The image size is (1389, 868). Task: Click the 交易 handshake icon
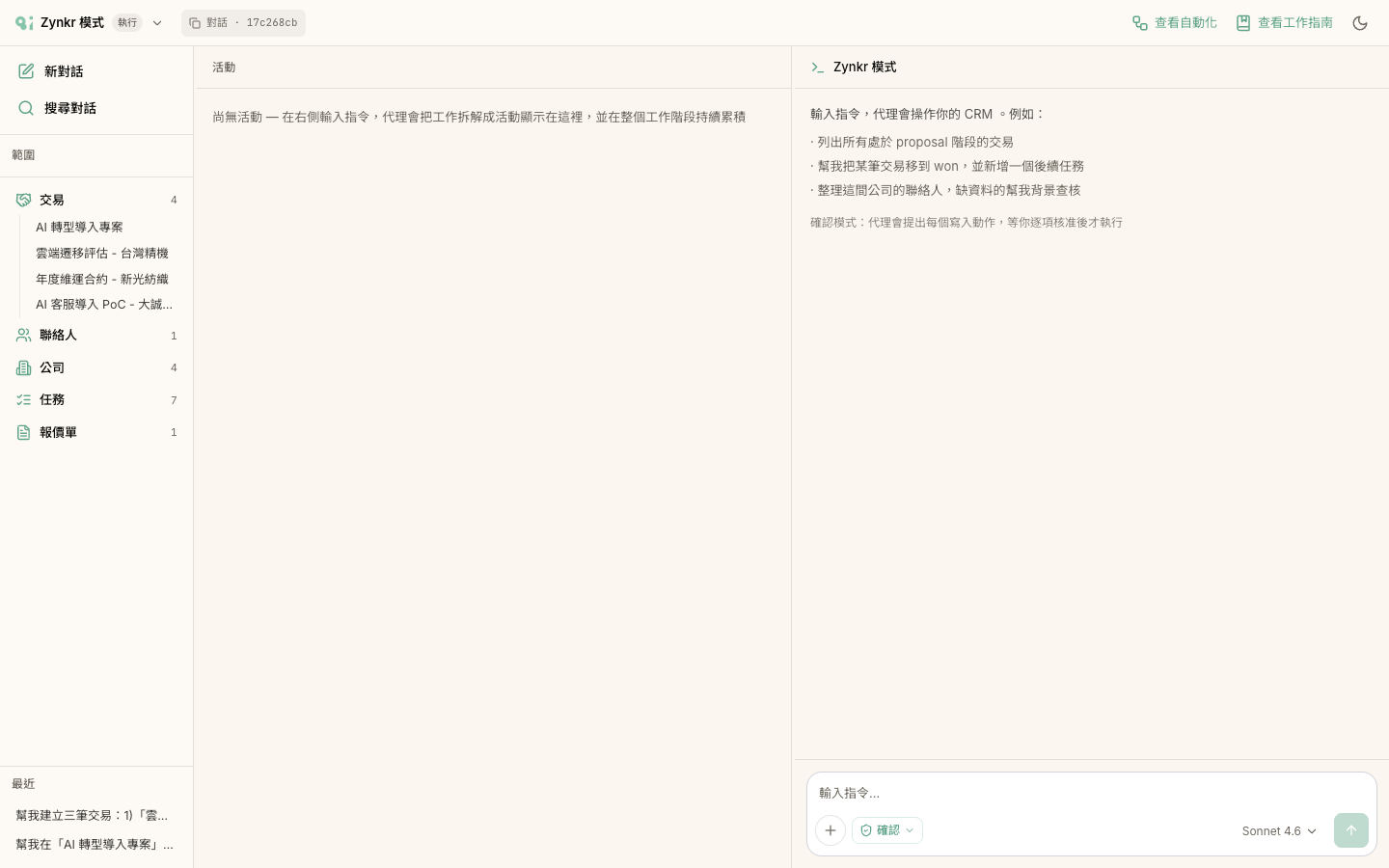click(23, 200)
